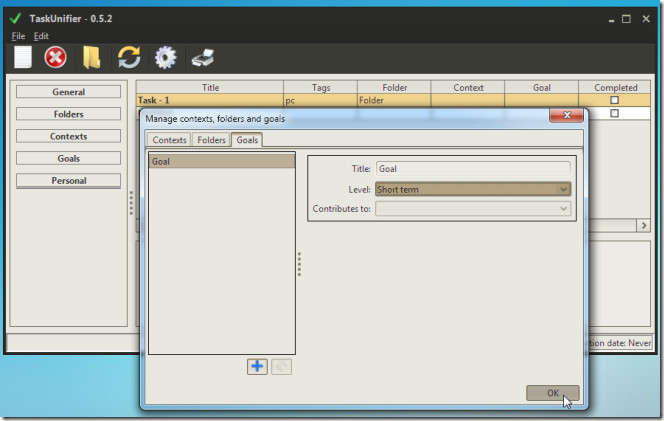Switch to the Folders tab in dialog
This screenshot has height=421, width=664.
pos(211,140)
